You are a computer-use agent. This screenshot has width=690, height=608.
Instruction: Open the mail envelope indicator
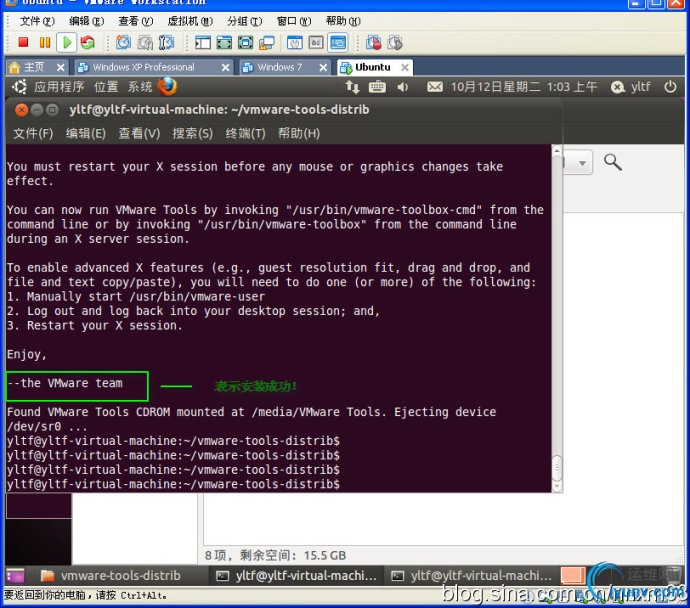[x=435, y=87]
